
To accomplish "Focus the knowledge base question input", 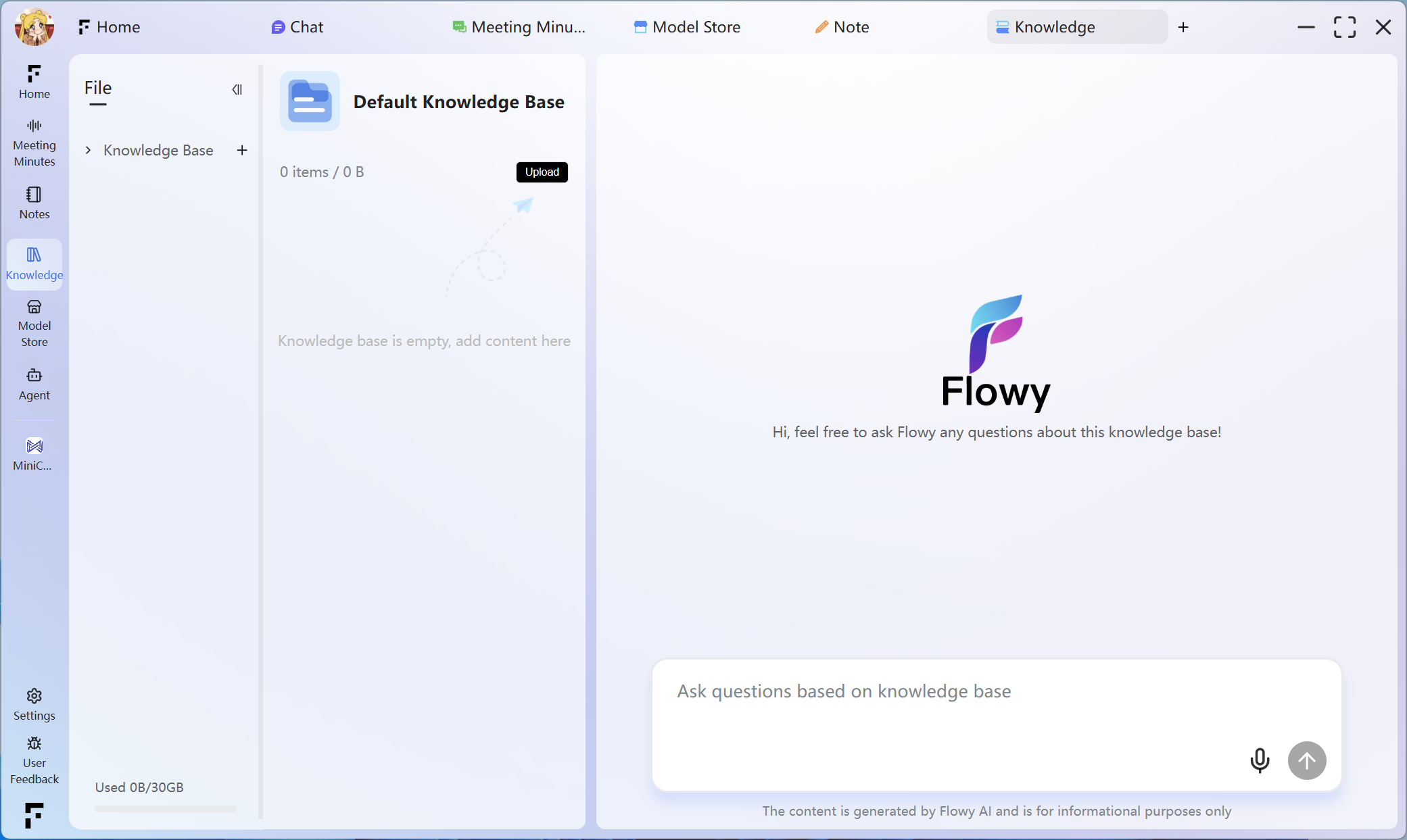I will [947, 703].
